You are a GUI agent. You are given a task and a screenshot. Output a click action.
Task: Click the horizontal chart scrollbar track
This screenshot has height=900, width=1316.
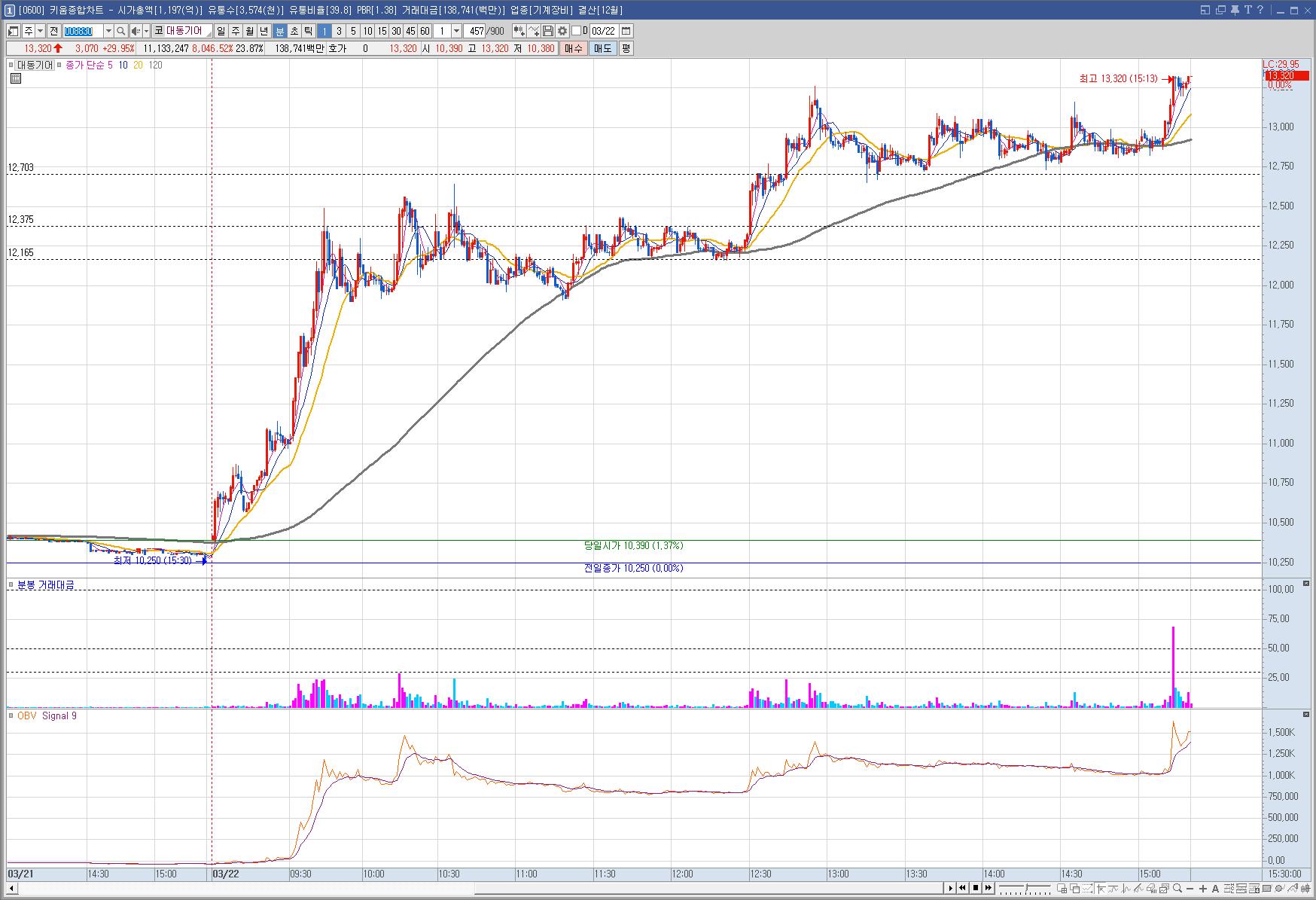click(x=482, y=889)
